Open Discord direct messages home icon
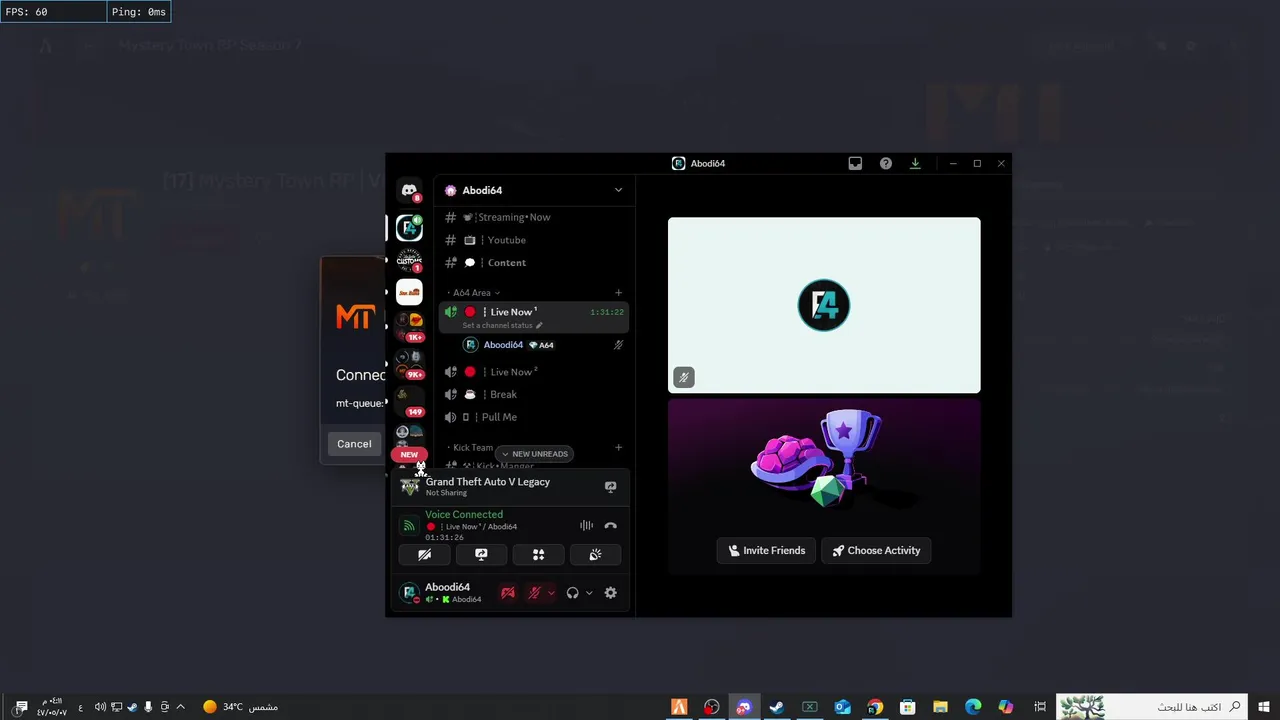The height and width of the screenshot is (720, 1280). 409,190
